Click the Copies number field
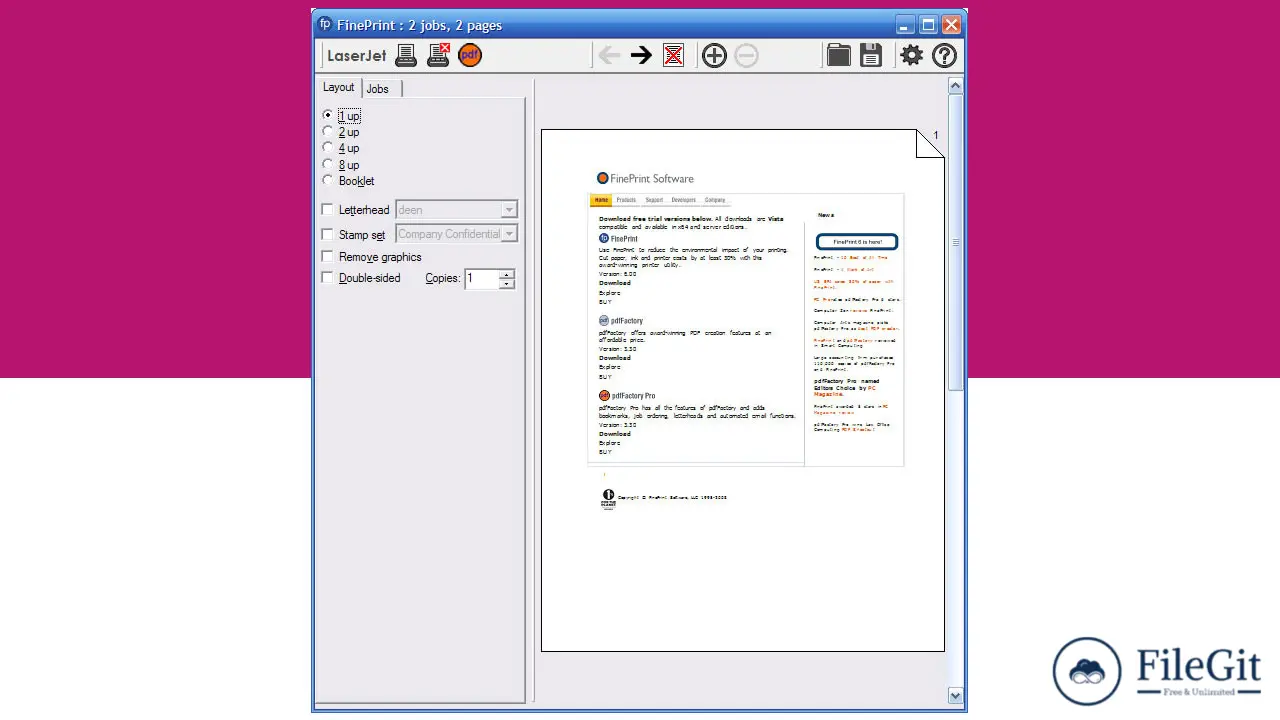Screen dimensions: 1280x720 tap(481, 279)
